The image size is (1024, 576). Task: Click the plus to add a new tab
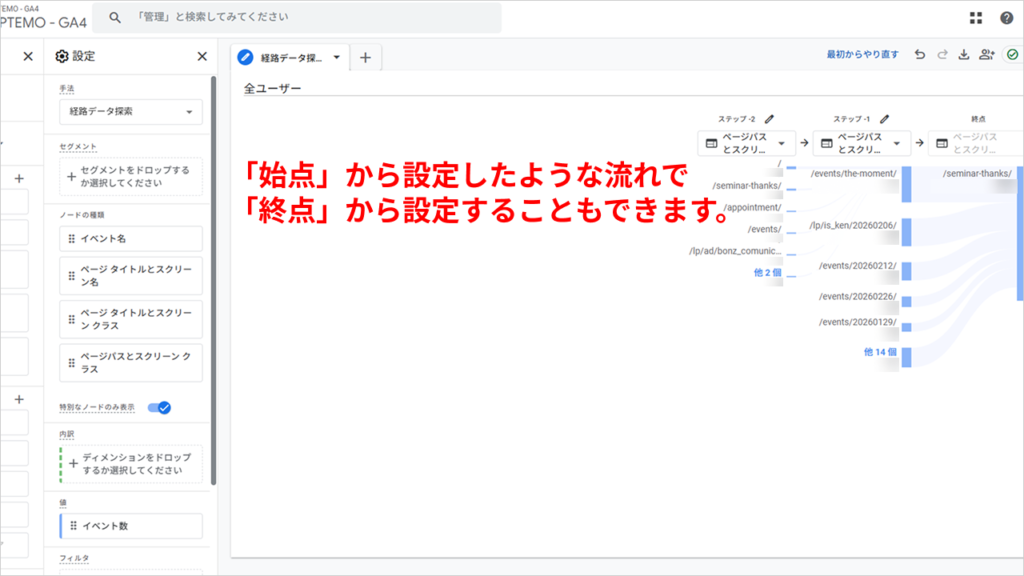365,57
